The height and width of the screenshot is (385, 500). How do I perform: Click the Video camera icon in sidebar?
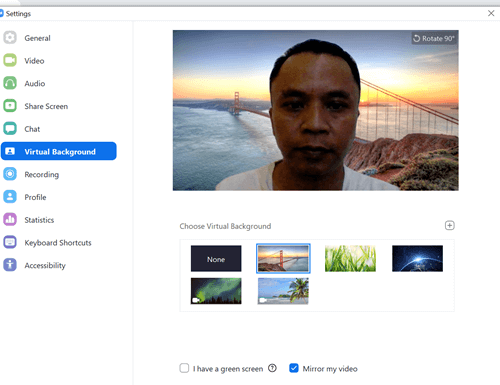pyautogui.click(x=10, y=60)
